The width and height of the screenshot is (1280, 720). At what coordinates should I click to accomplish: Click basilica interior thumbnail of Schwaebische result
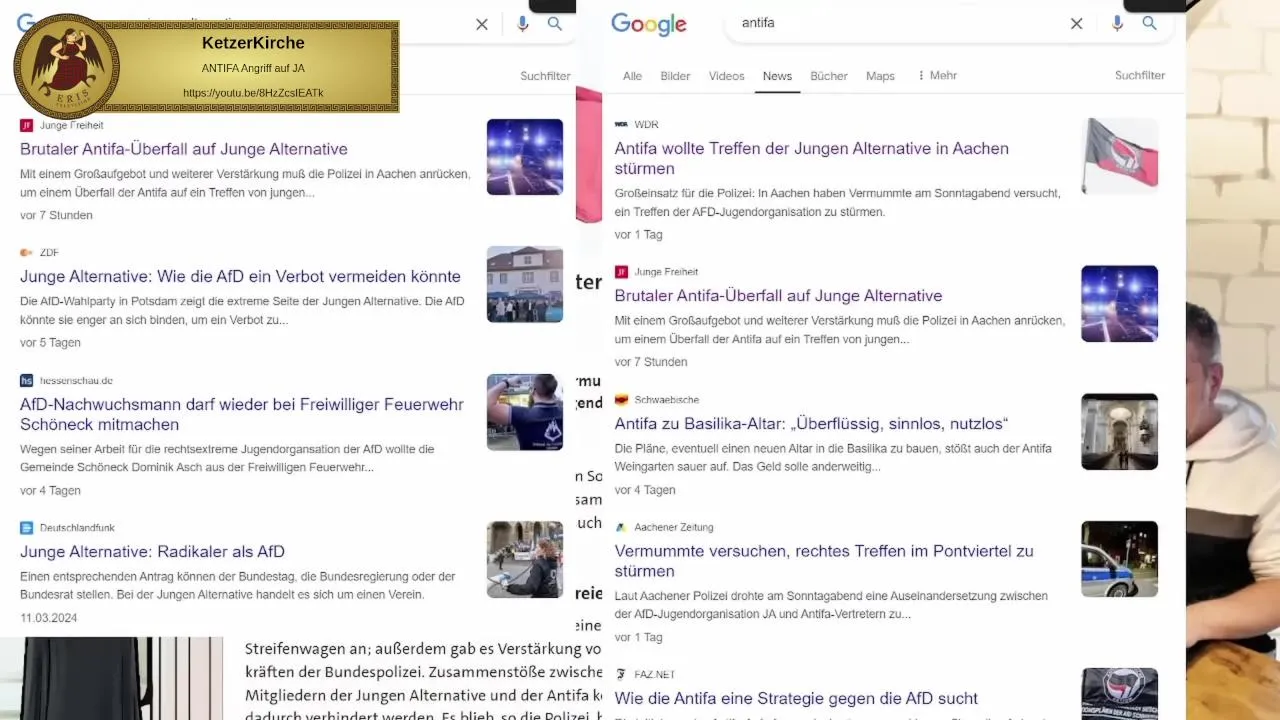[1119, 432]
